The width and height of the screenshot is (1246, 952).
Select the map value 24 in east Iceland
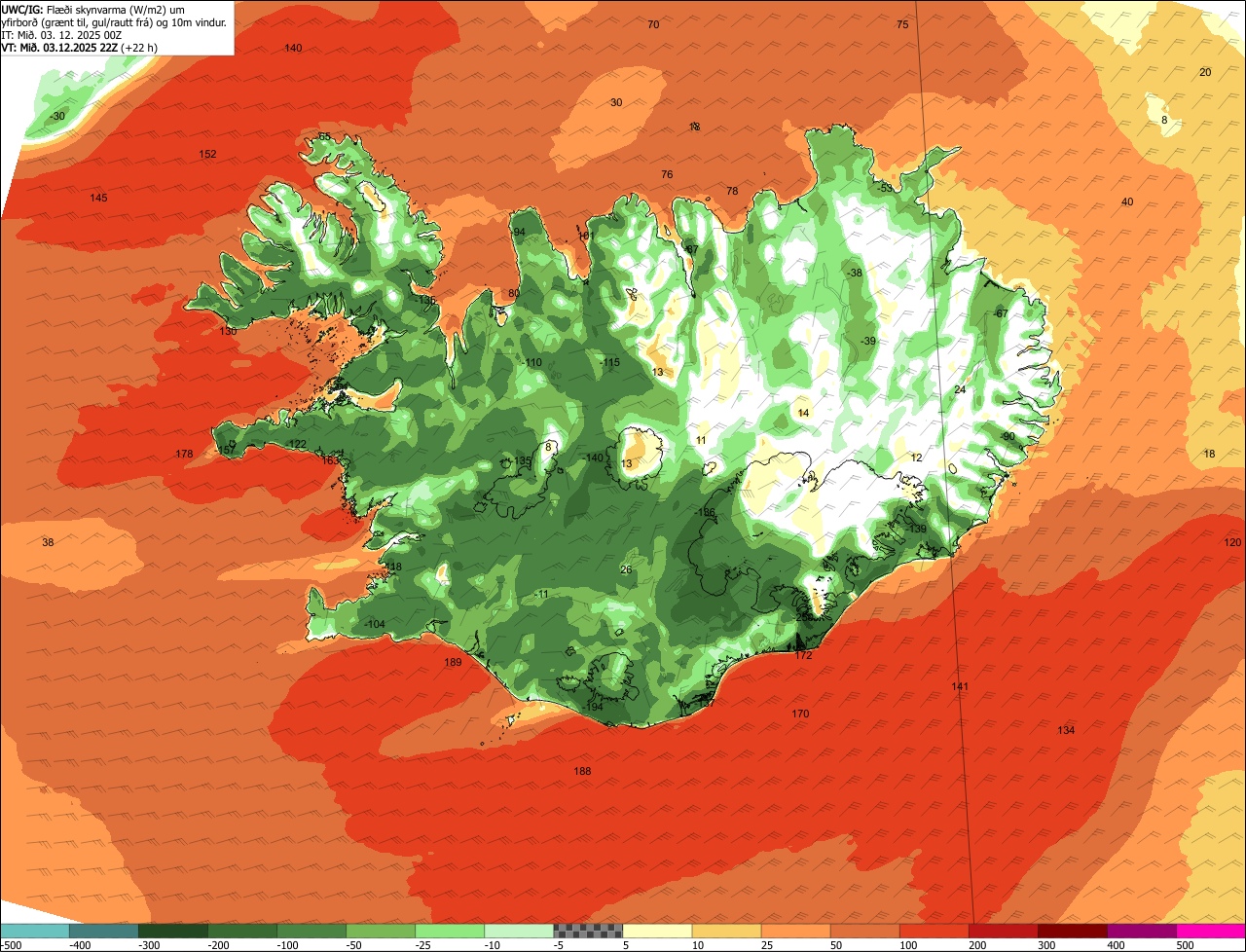click(x=960, y=389)
